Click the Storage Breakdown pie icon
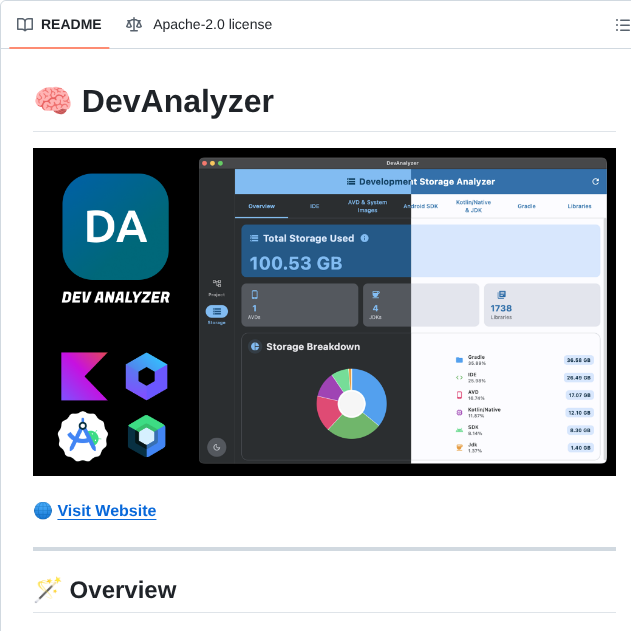This screenshot has height=631, width=631. pyautogui.click(x=255, y=346)
